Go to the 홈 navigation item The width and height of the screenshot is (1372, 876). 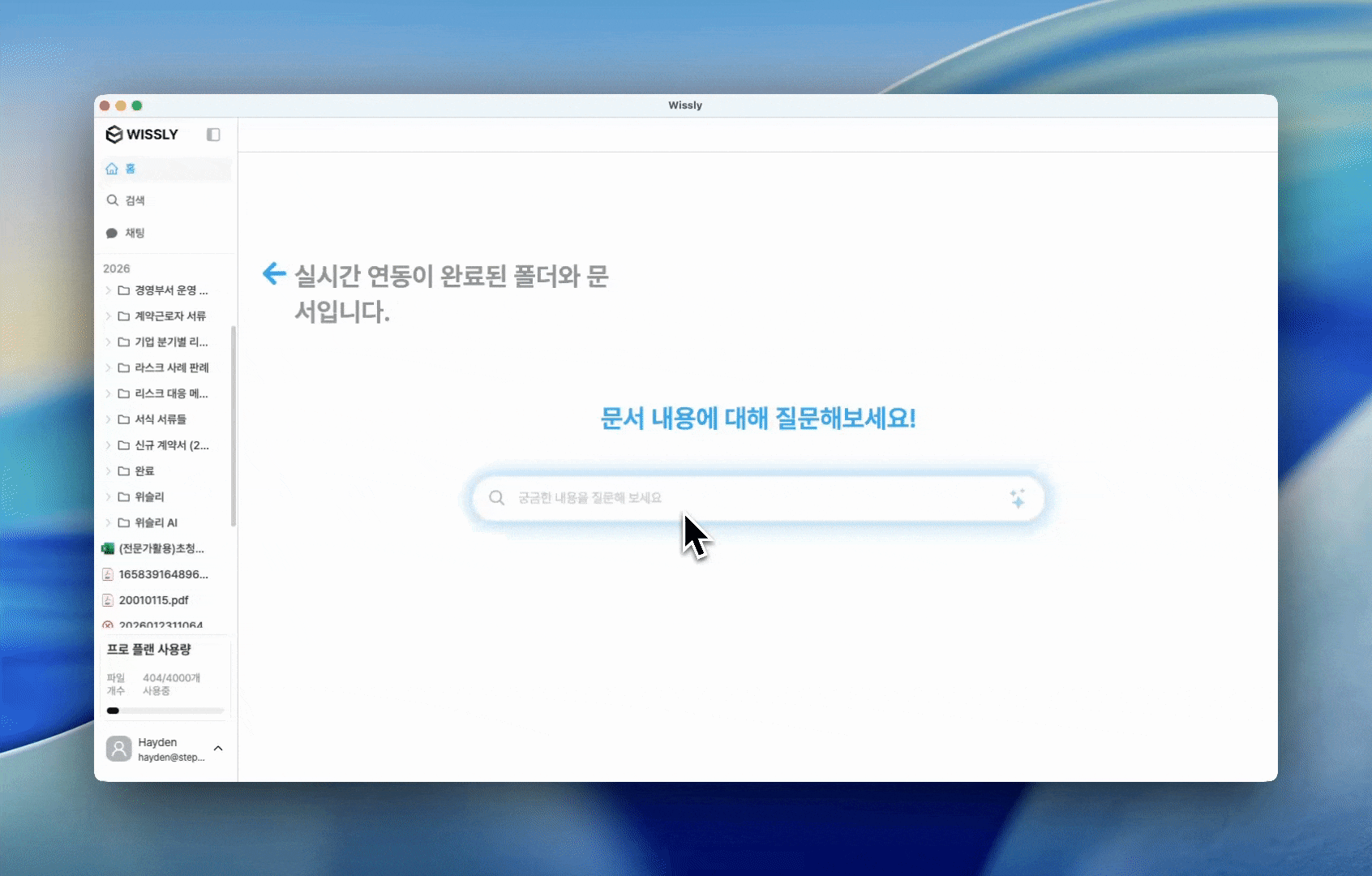(x=165, y=169)
